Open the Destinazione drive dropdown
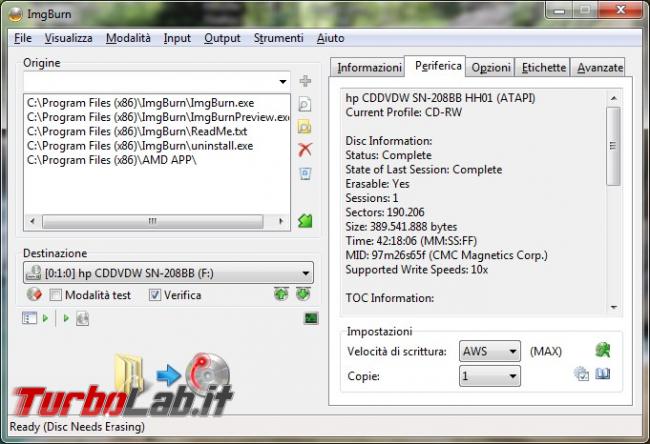650x444 pixels. pyautogui.click(x=306, y=273)
